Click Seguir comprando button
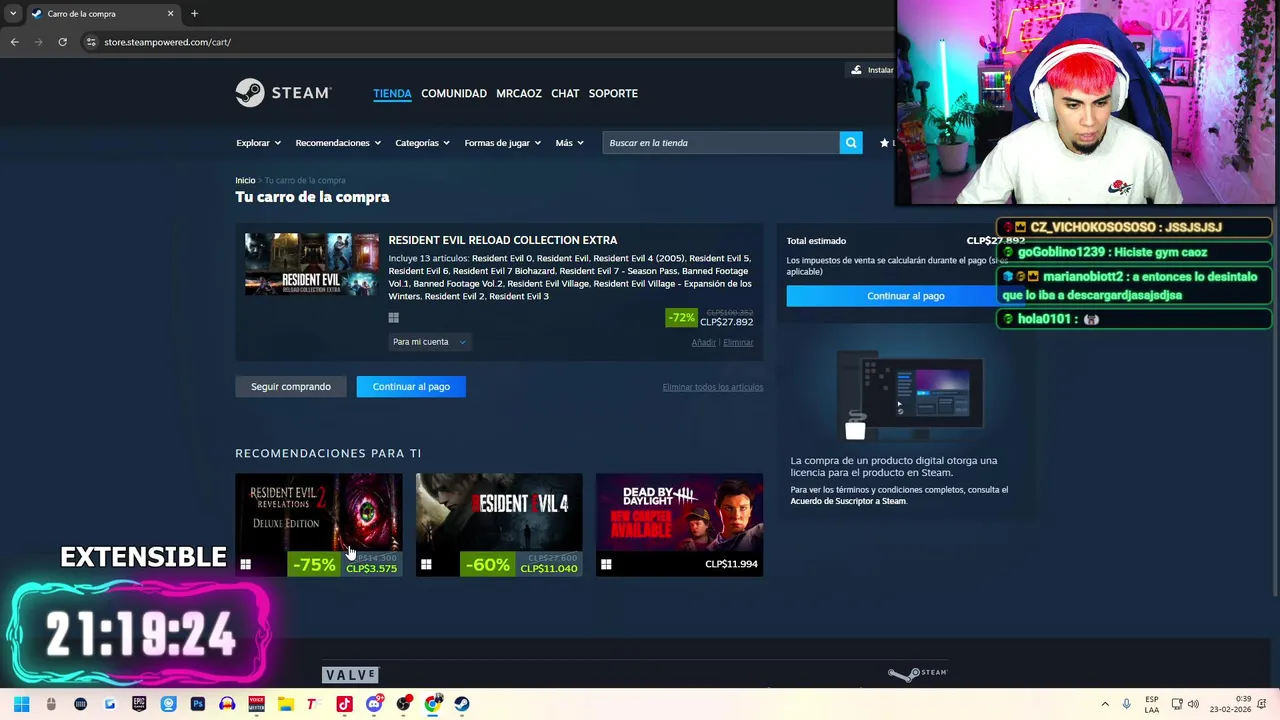 tap(291, 387)
